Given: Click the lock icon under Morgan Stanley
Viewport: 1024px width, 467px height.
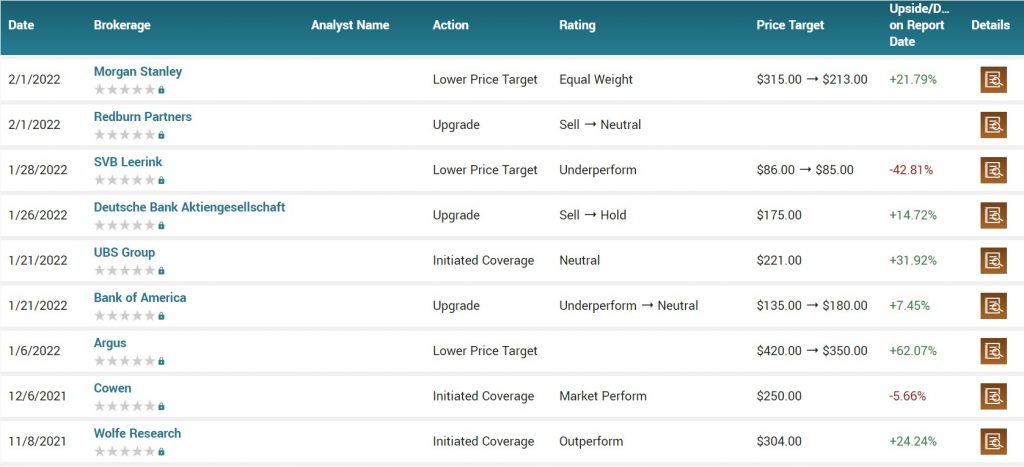Looking at the screenshot, I should click(x=161, y=89).
